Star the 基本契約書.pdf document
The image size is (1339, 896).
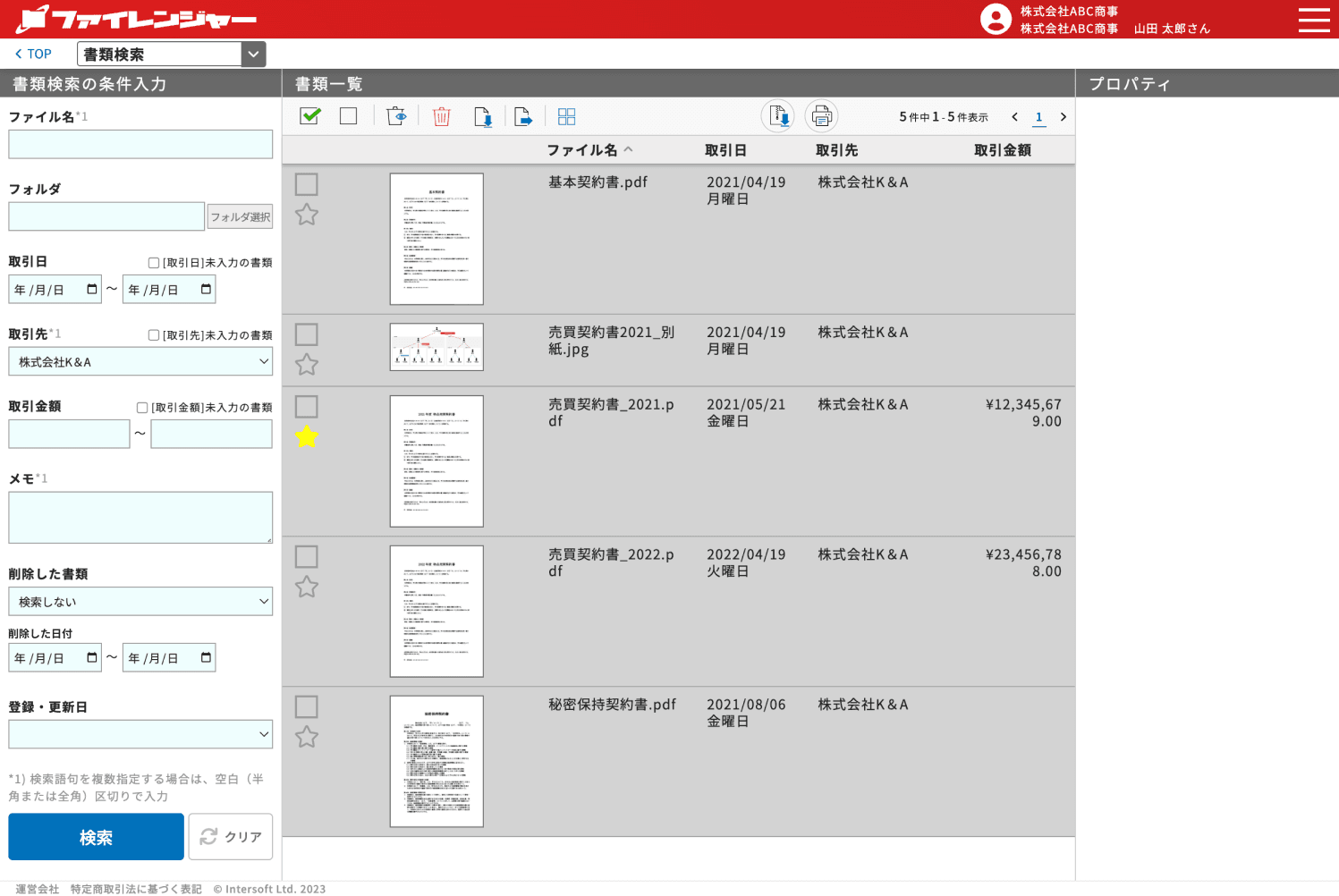coord(307,215)
